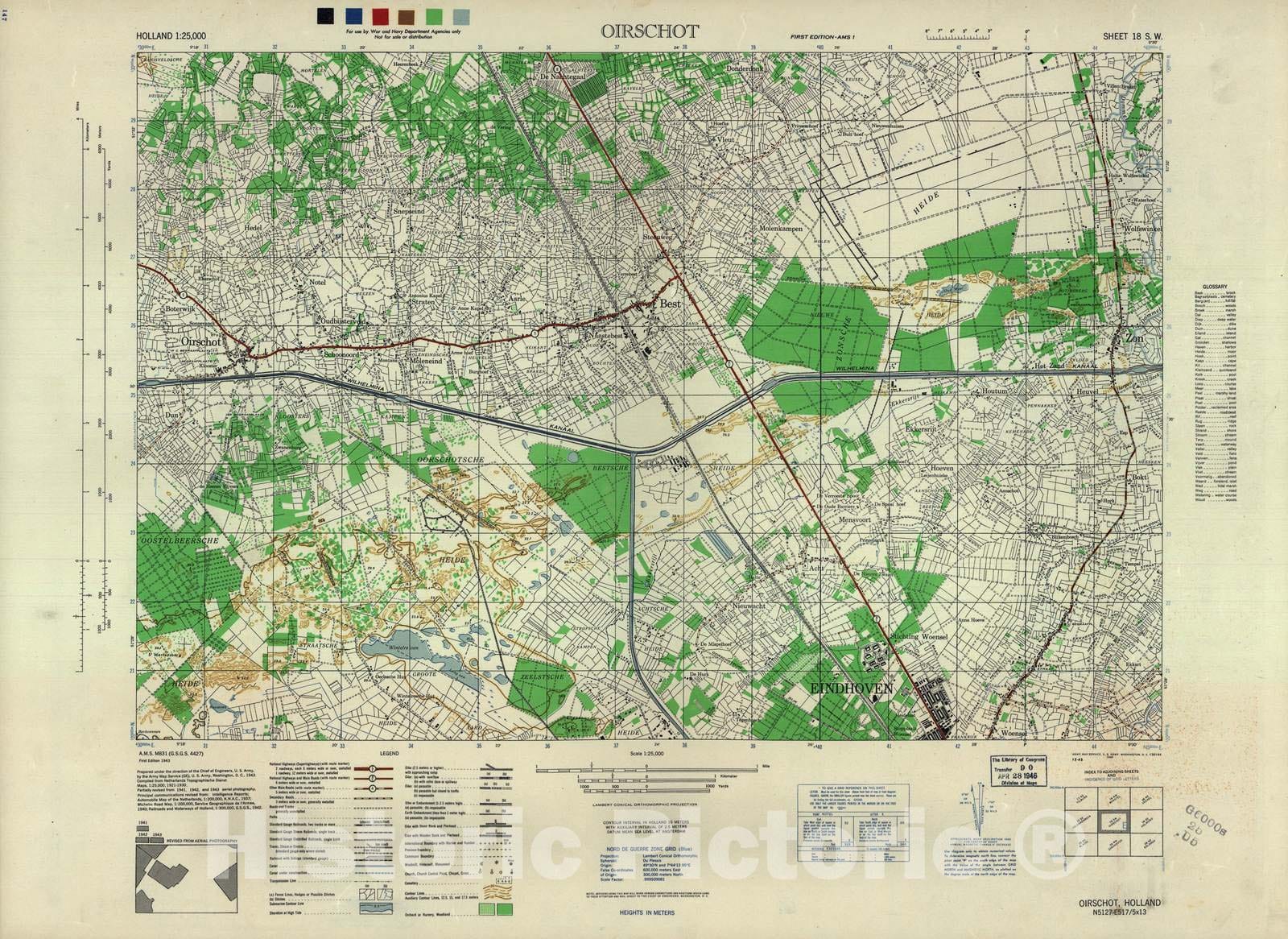Click the Bokt place name
The height and width of the screenshot is (939, 1288).
(x=1138, y=478)
